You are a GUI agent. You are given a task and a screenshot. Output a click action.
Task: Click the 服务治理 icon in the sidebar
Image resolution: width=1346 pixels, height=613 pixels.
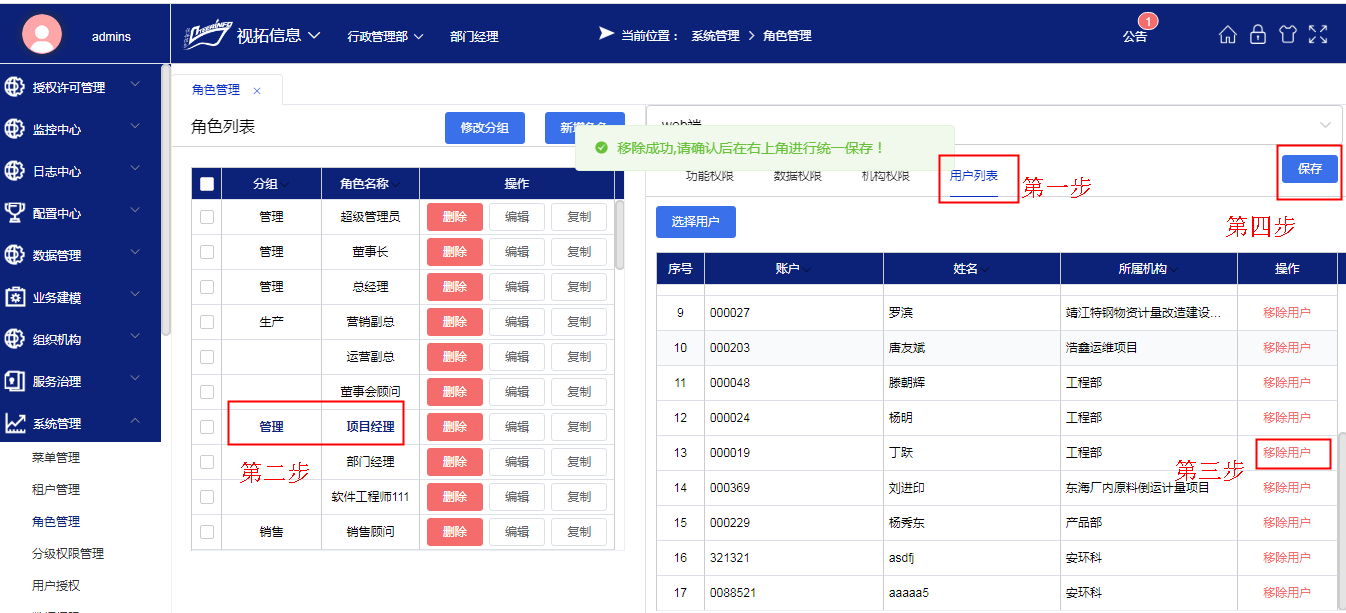14,381
